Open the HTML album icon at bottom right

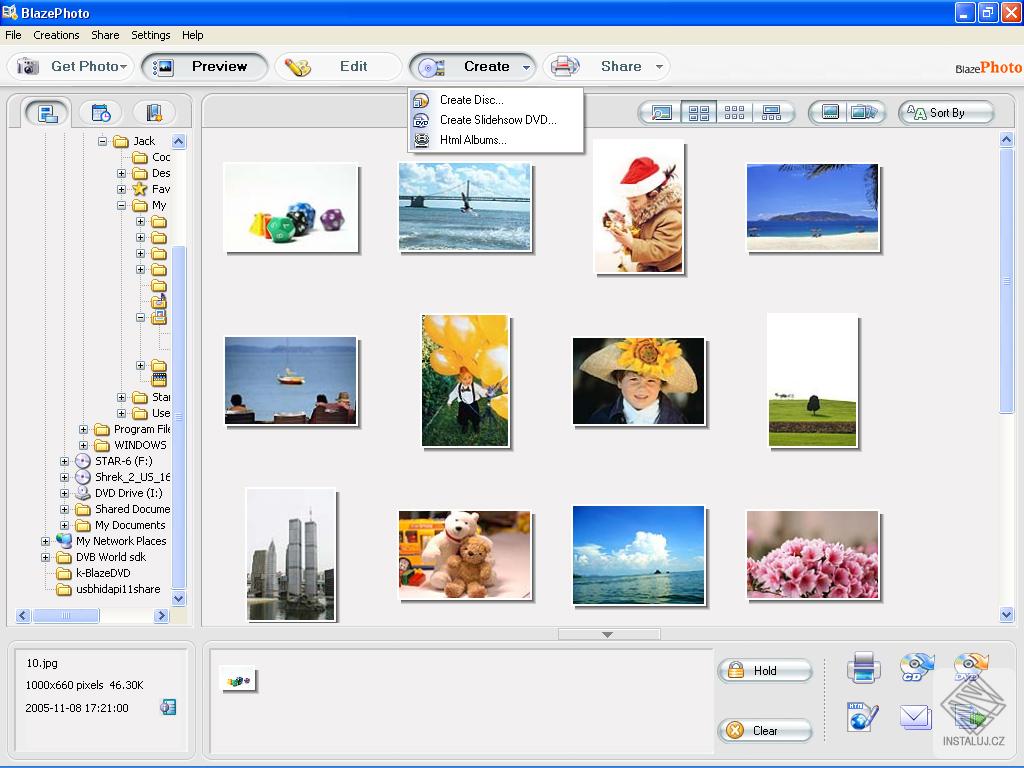point(861,716)
